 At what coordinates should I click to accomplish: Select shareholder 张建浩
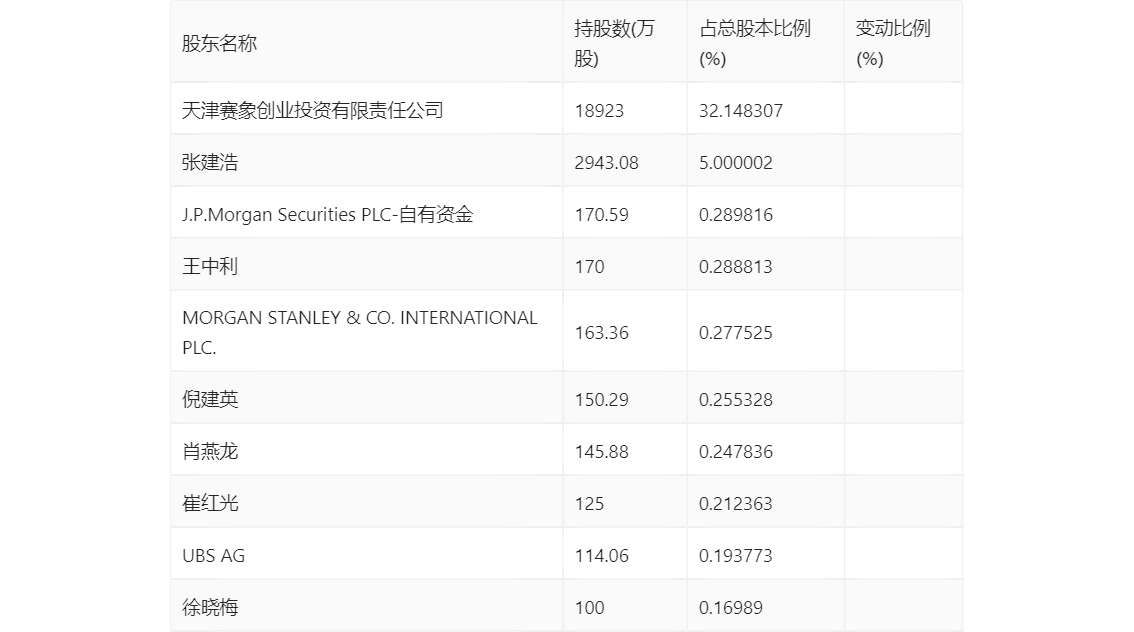[x=210, y=162]
